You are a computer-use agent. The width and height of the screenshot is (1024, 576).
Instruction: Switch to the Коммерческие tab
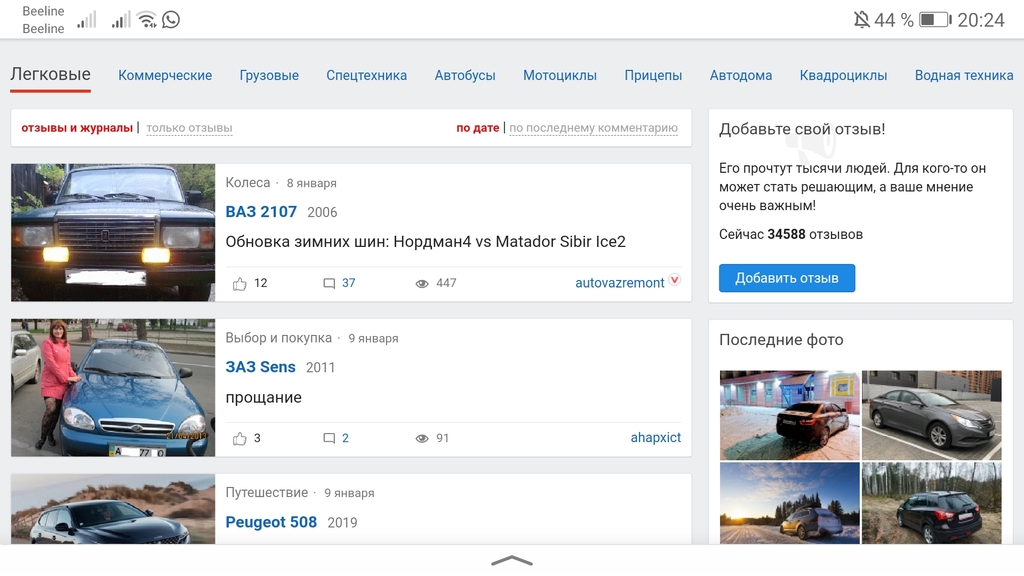click(x=165, y=76)
